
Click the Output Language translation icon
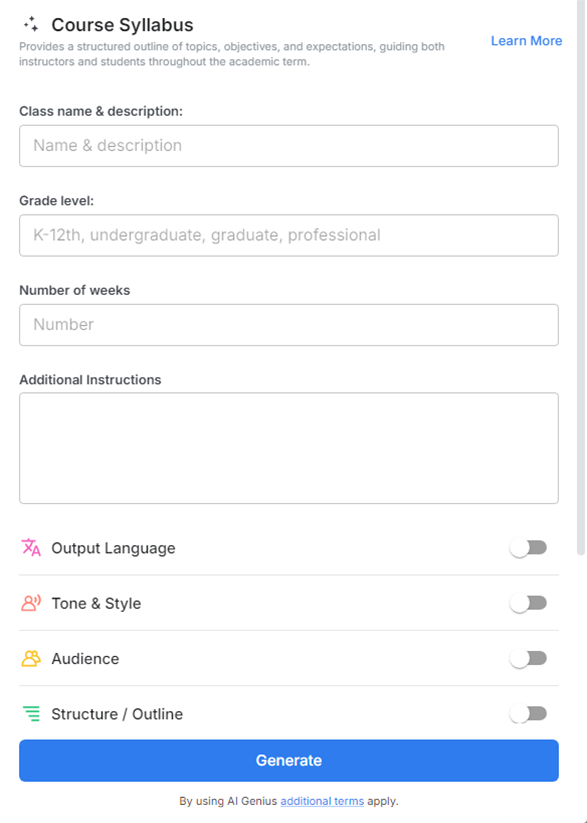pyautogui.click(x=29, y=547)
